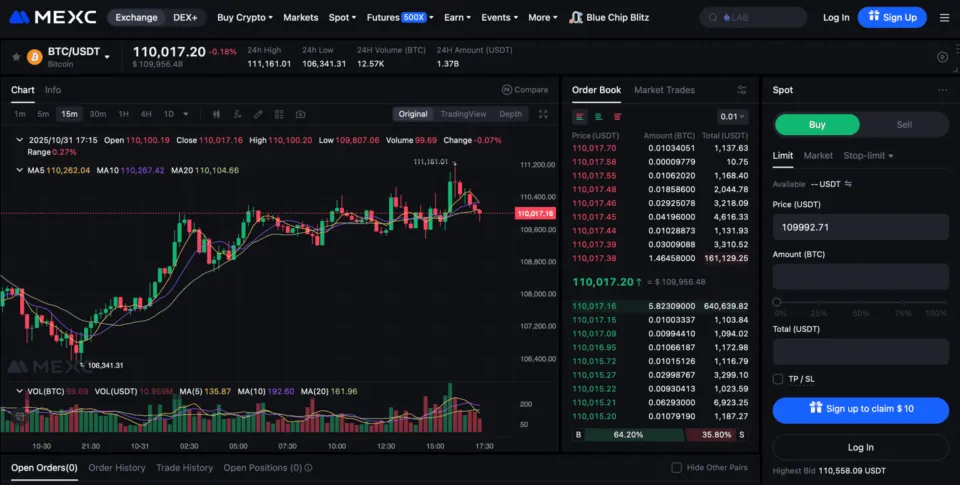
Task: Switch to the Buy side toggle
Action: click(x=817, y=124)
